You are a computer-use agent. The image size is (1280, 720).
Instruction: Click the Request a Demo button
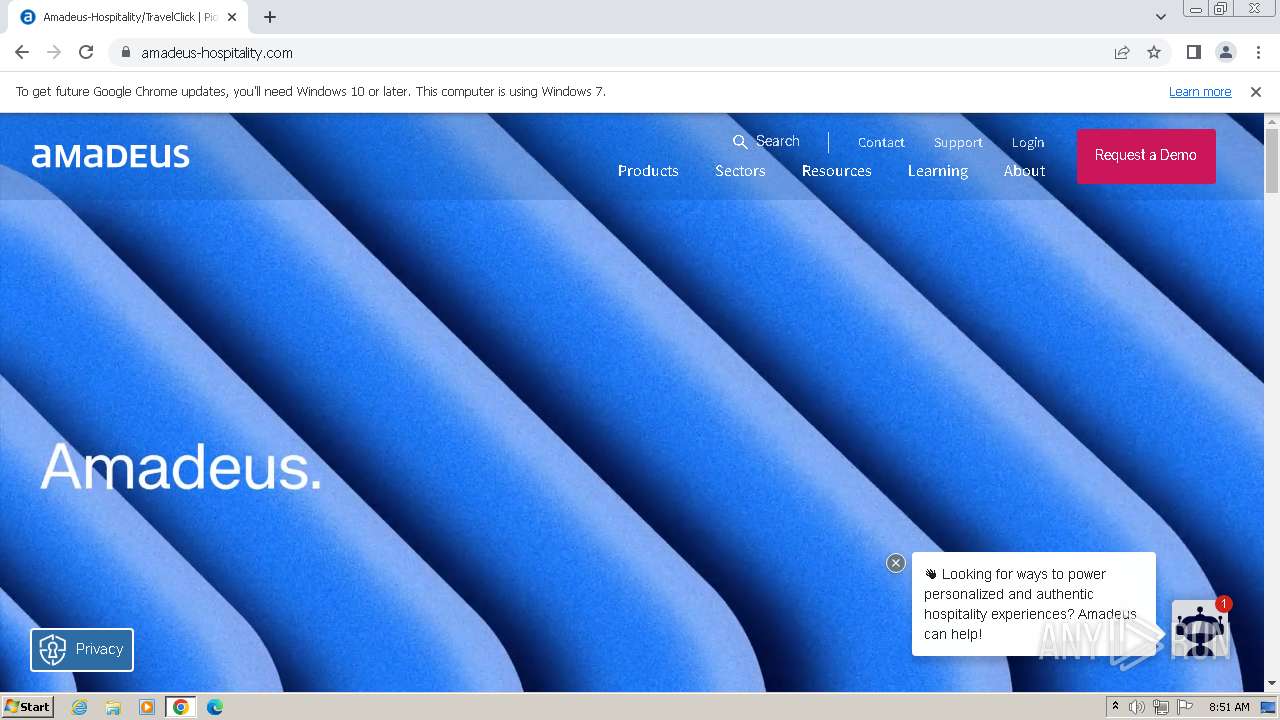(x=1146, y=156)
